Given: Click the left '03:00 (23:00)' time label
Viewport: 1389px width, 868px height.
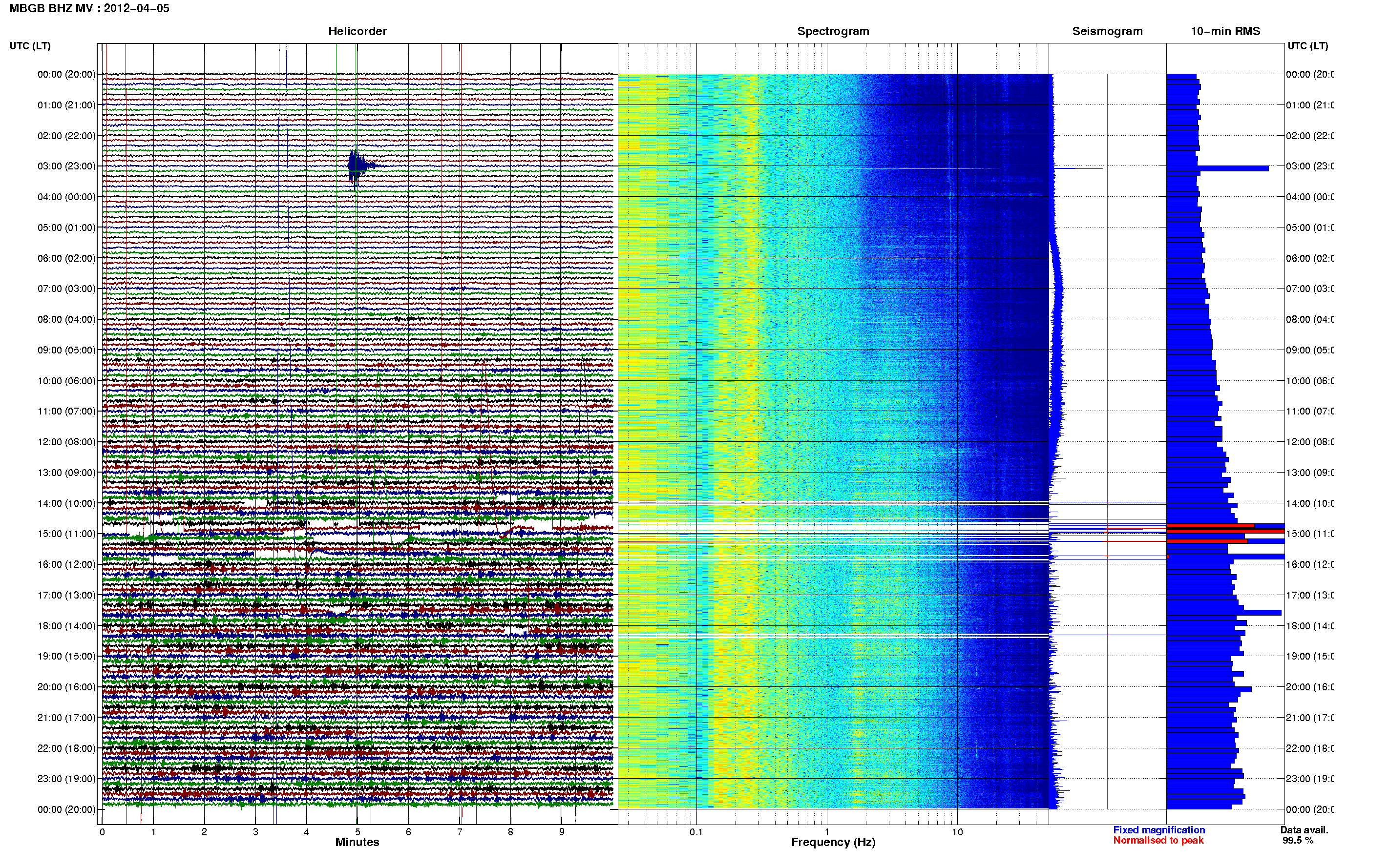Looking at the screenshot, I should coord(66,166).
